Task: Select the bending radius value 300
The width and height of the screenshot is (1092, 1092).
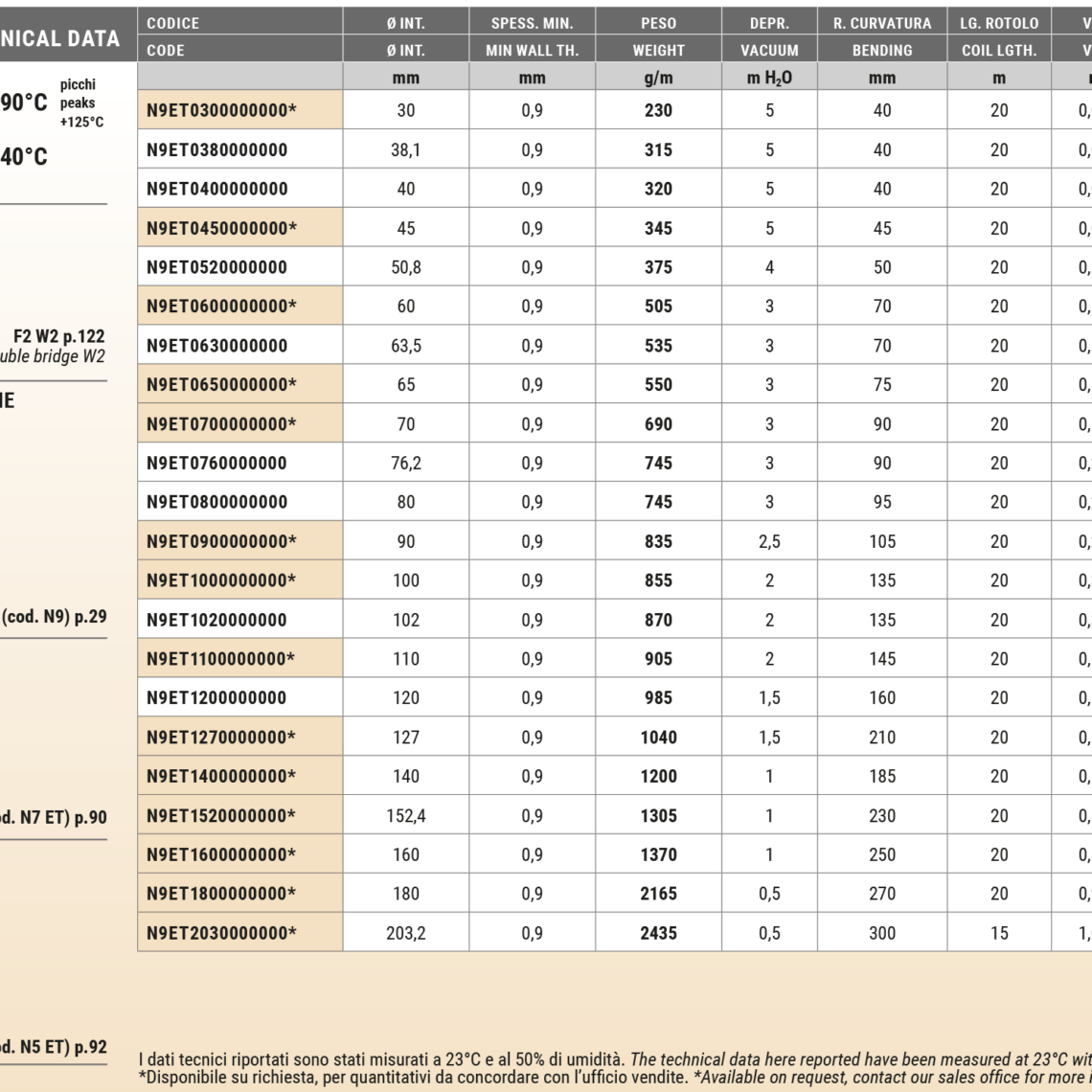Action: click(x=881, y=933)
